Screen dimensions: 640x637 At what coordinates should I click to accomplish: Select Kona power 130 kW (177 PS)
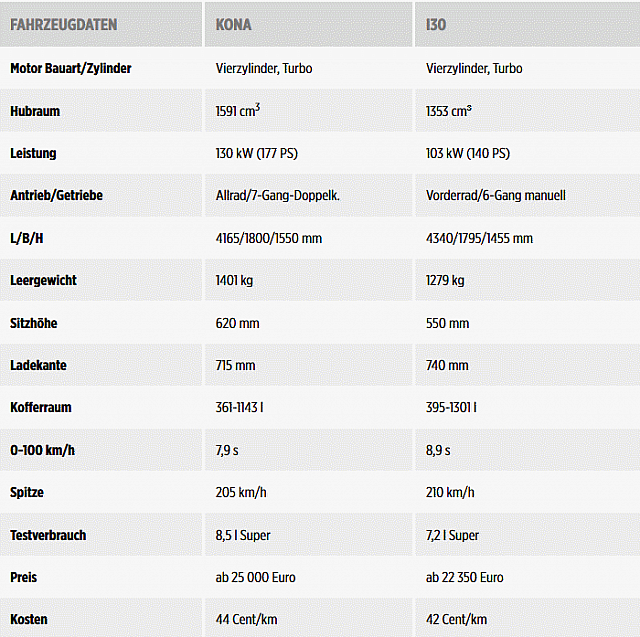point(257,153)
